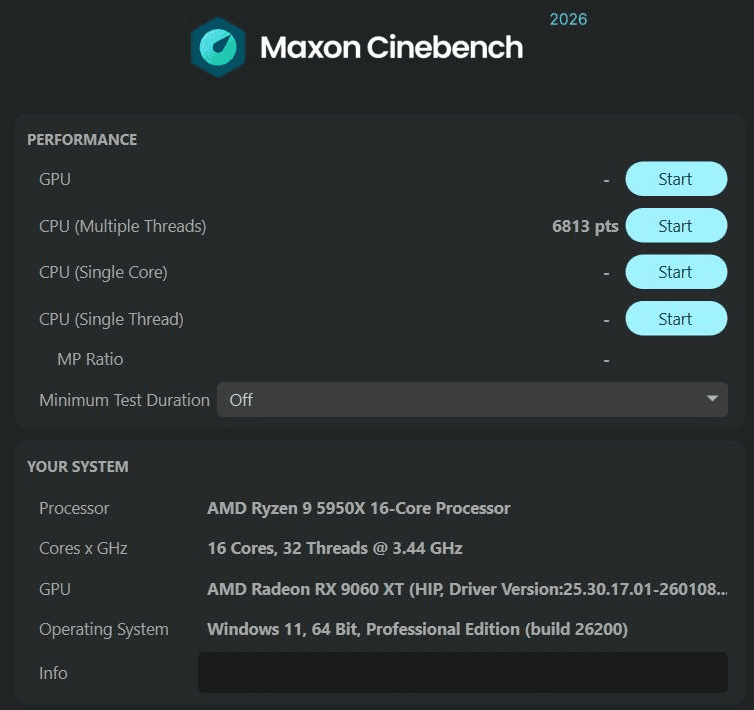Image resolution: width=754 pixels, height=710 pixels.
Task: Click the 2026 version label
Action: (x=568, y=19)
